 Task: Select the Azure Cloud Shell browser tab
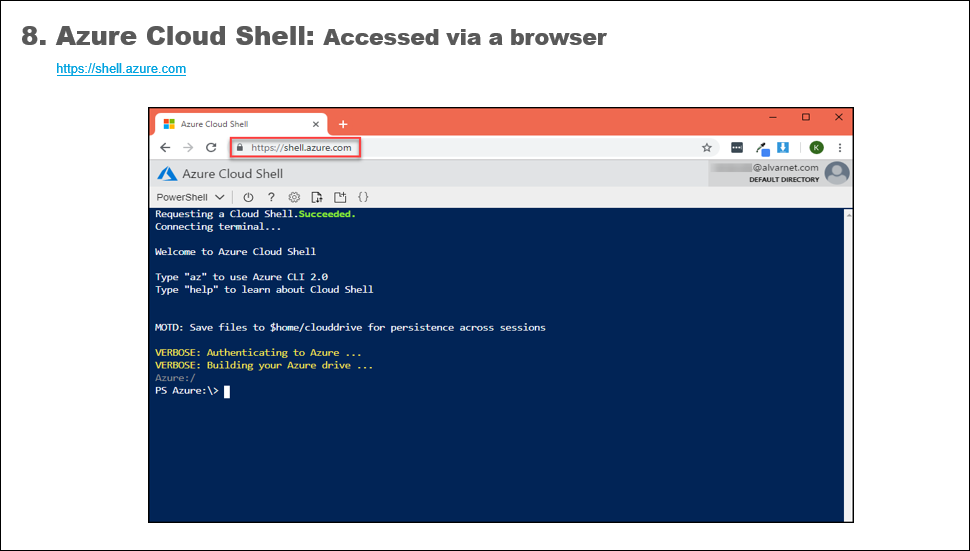241,124
